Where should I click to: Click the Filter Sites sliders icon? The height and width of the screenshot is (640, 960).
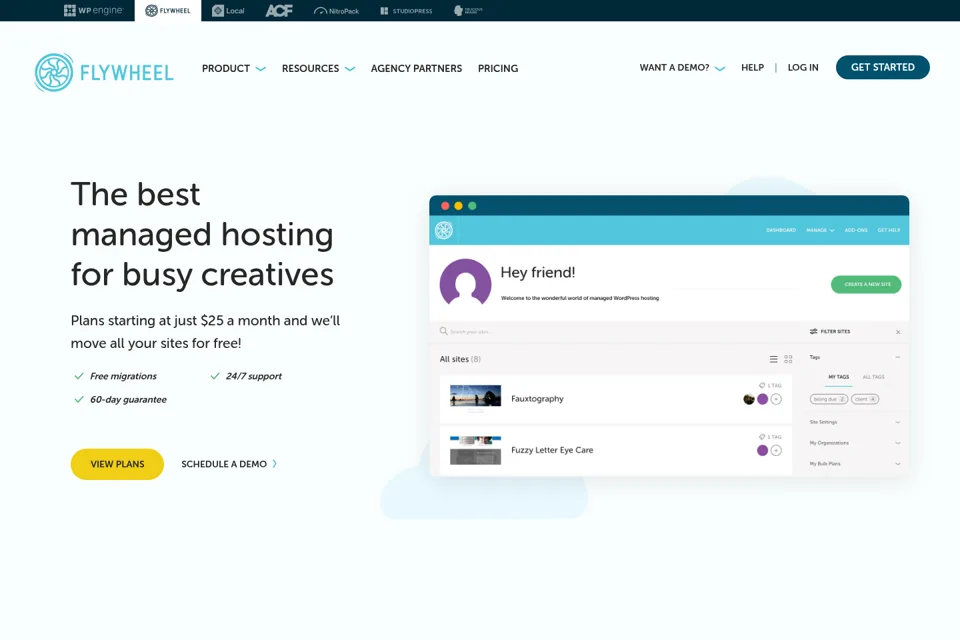point(814,331)
